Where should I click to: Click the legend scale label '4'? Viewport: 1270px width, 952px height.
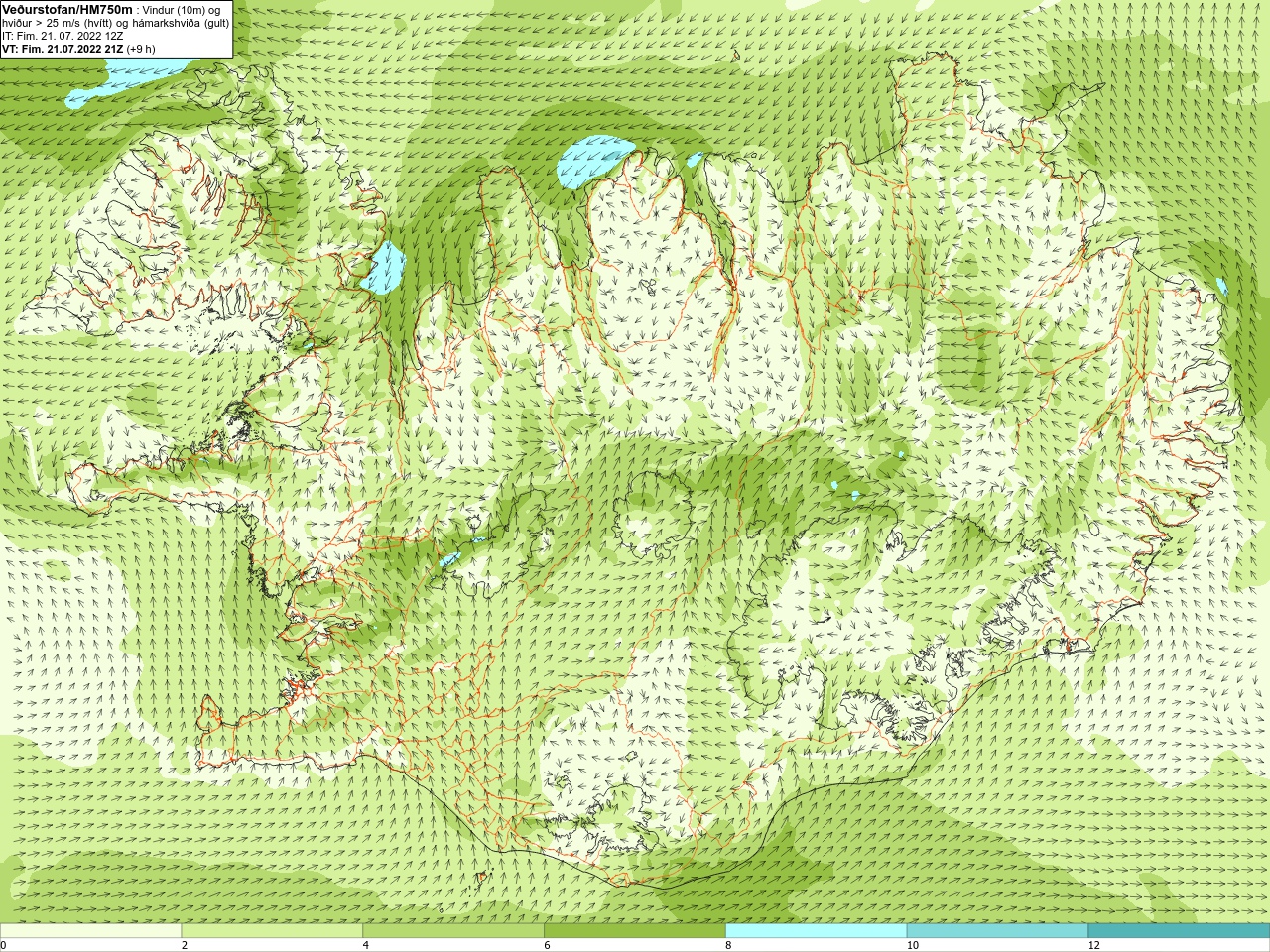366,945
